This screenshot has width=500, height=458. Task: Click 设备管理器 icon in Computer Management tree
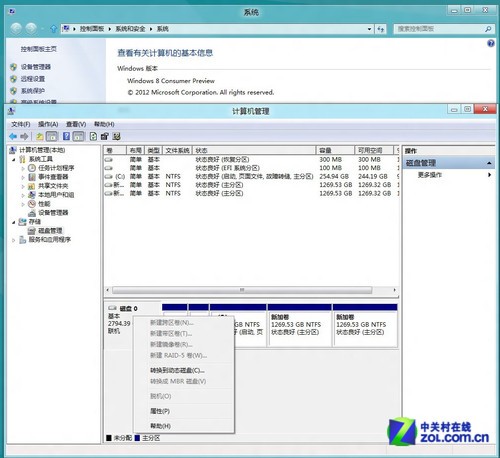32,213
